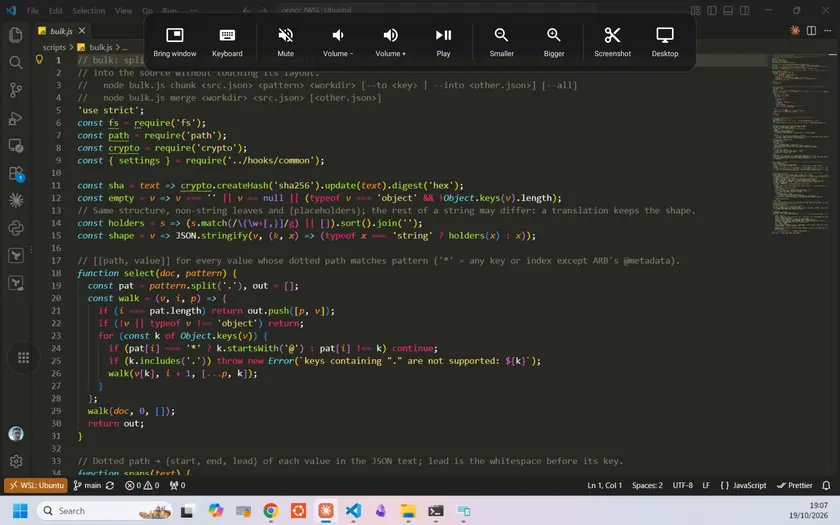The width and height of the screenshot is (840, 525).
Task: Open the Run and Debug view
Action: coord(16,118)
